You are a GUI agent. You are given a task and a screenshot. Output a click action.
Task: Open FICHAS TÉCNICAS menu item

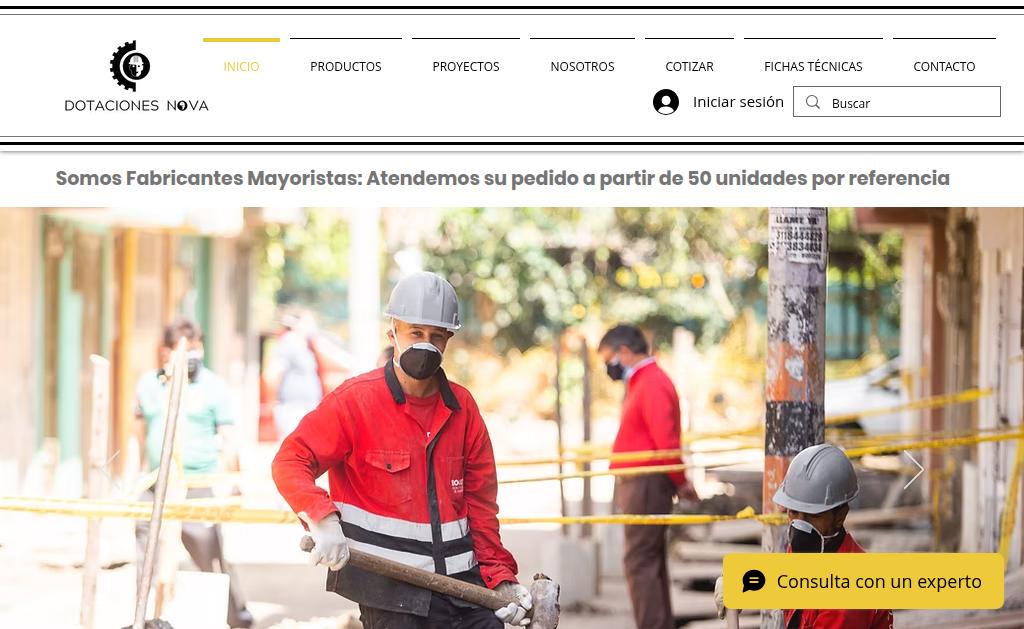(x=813, y=66)
